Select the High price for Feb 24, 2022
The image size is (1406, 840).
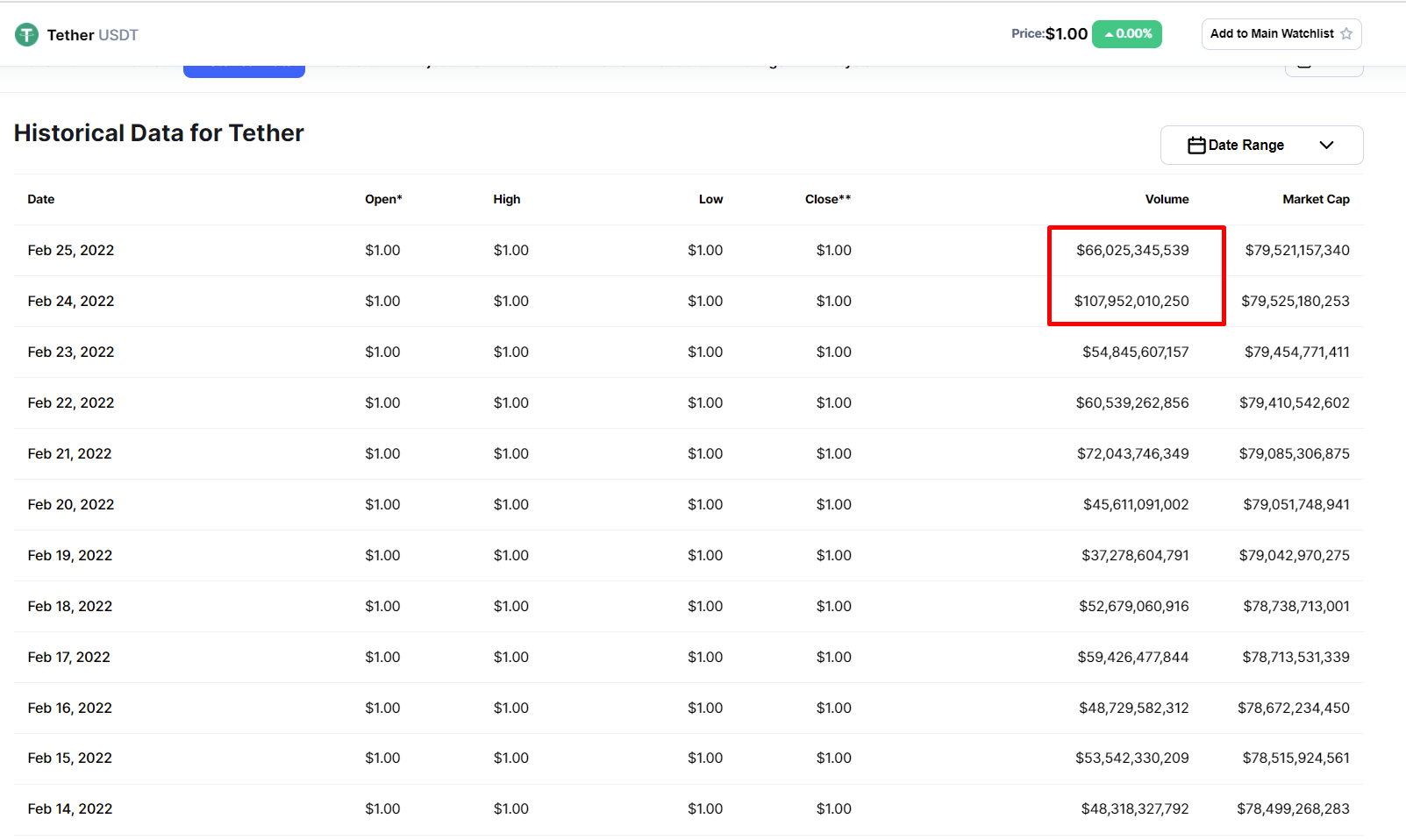click(510, 301)
